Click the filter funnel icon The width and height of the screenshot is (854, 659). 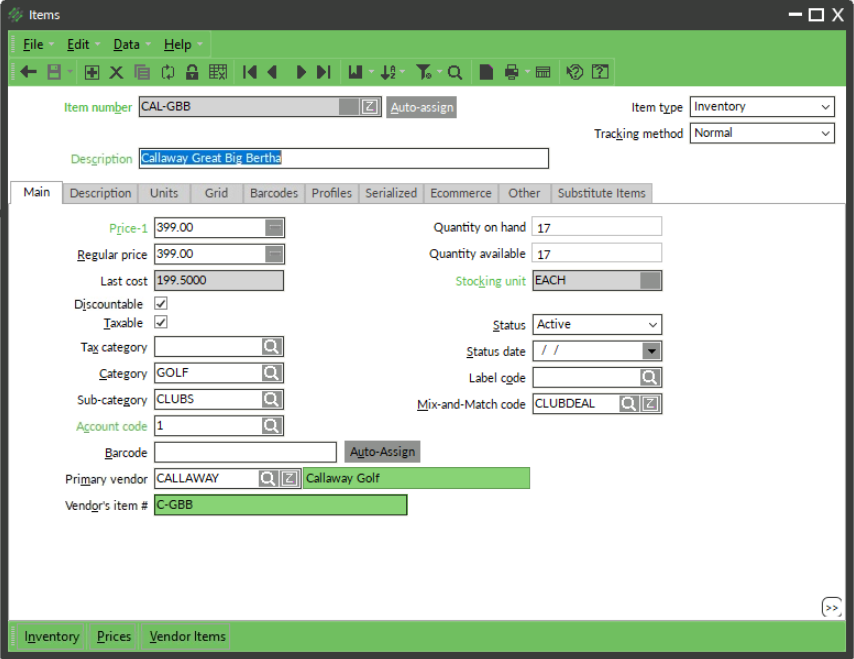tap(424, 72)
